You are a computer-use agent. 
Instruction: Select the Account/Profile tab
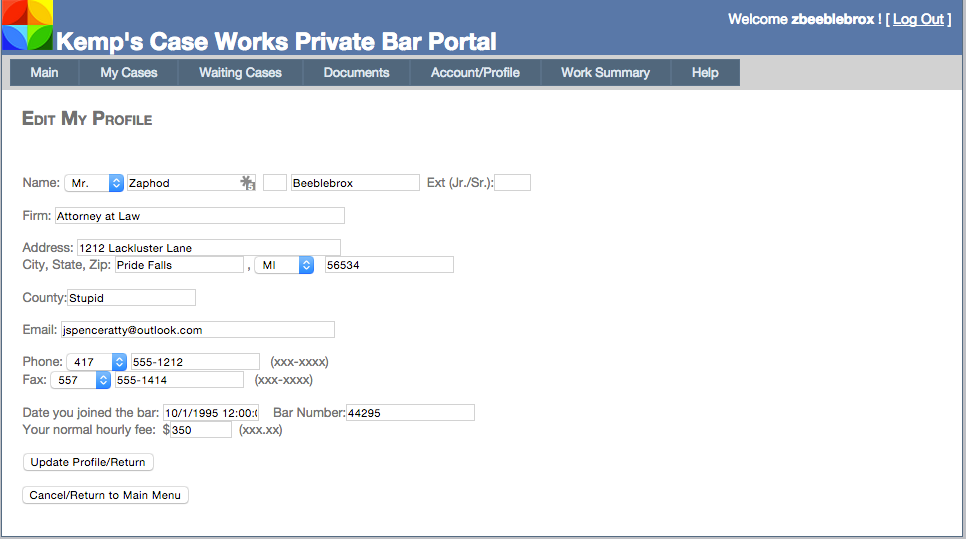[x=475, y=73]
